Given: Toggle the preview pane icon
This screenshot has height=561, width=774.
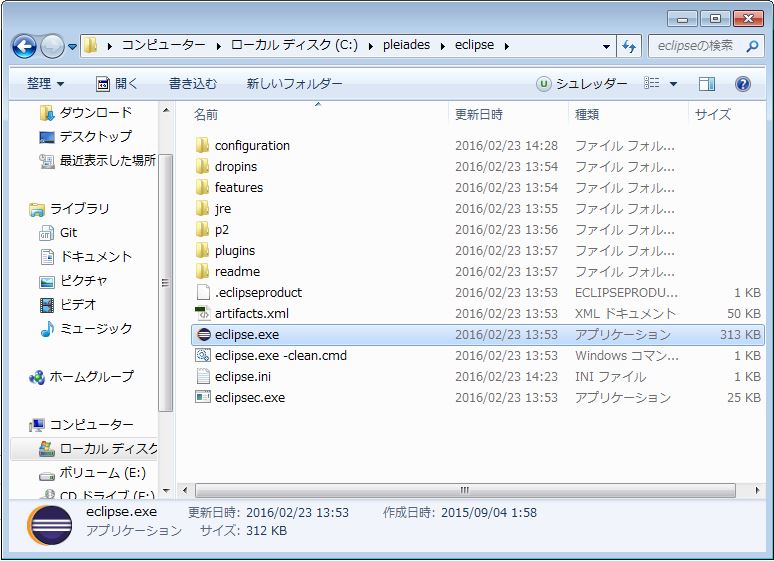Looking at the screenshot, I should (707, 83).
